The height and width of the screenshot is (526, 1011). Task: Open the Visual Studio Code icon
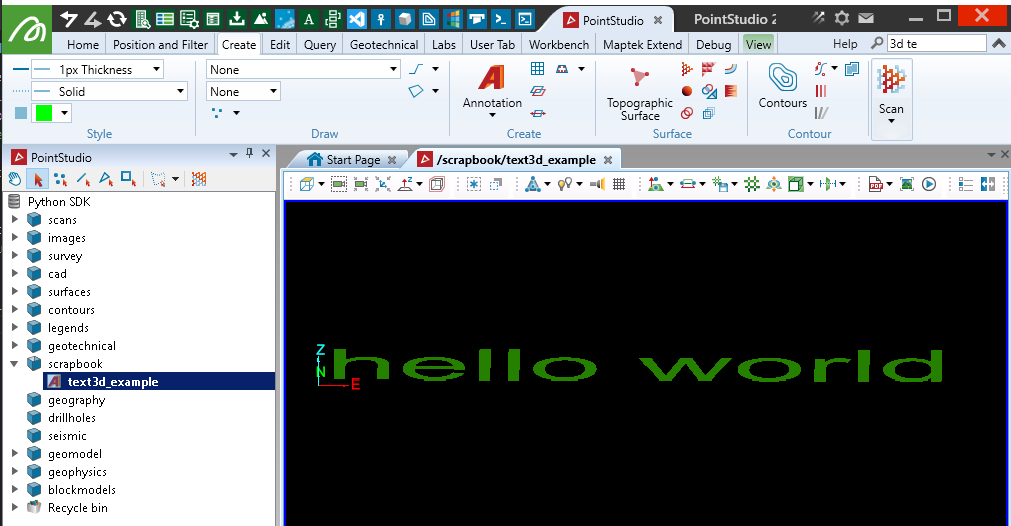[x=357, y=19]
